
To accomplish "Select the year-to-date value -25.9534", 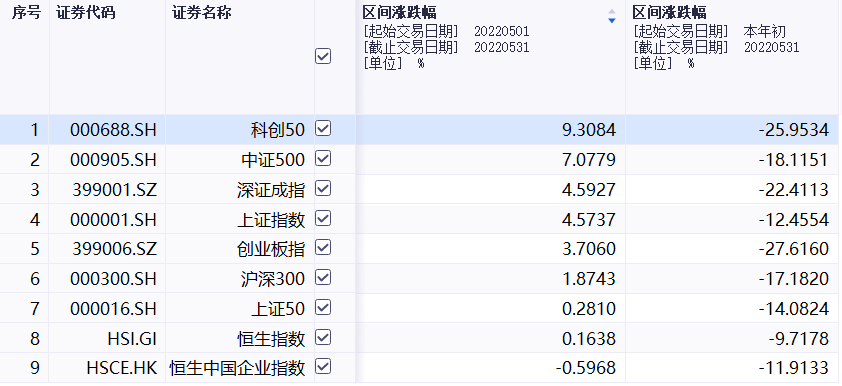I will [x=794, y=129].
